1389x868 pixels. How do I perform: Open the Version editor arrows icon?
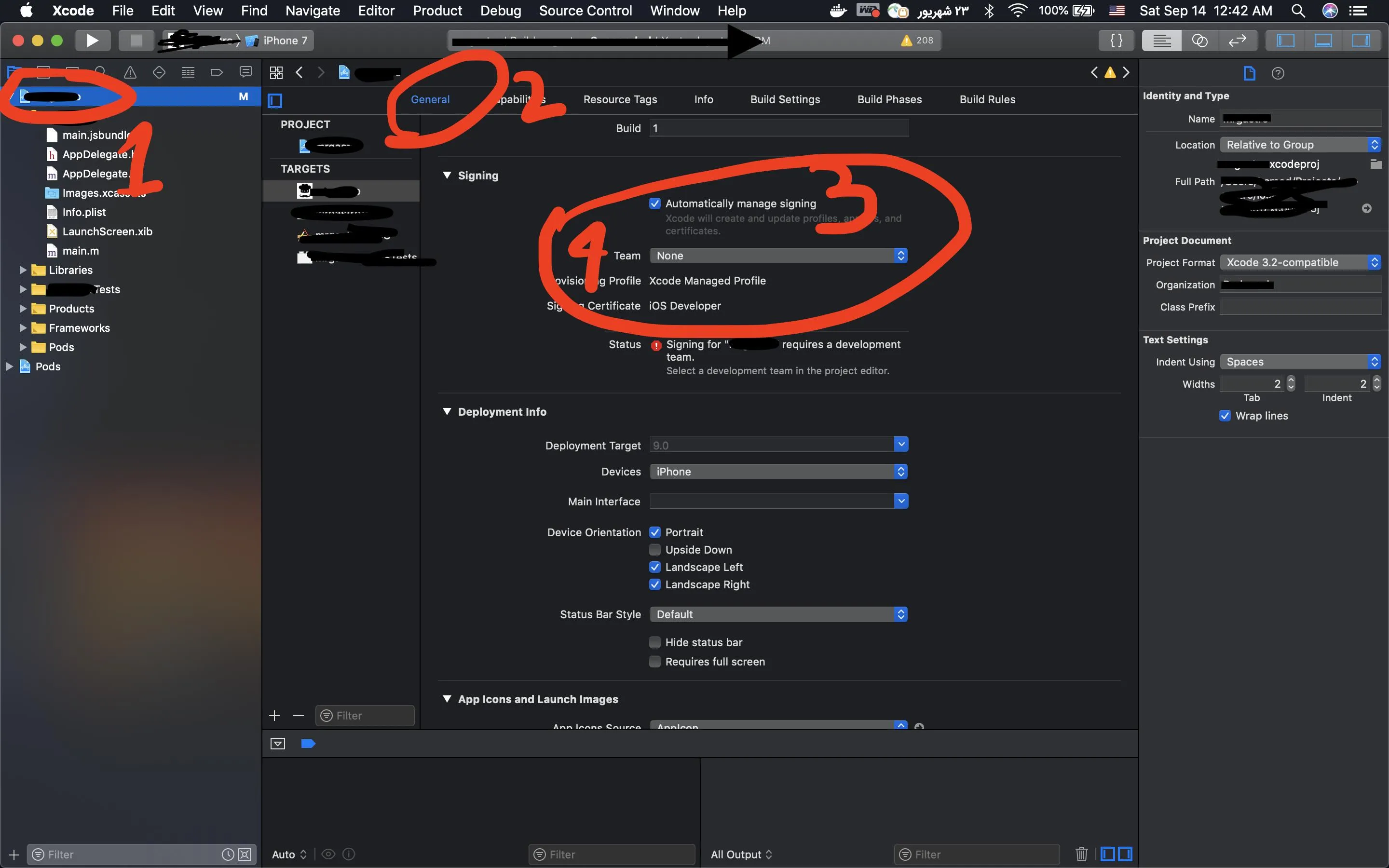point(1237,40)
